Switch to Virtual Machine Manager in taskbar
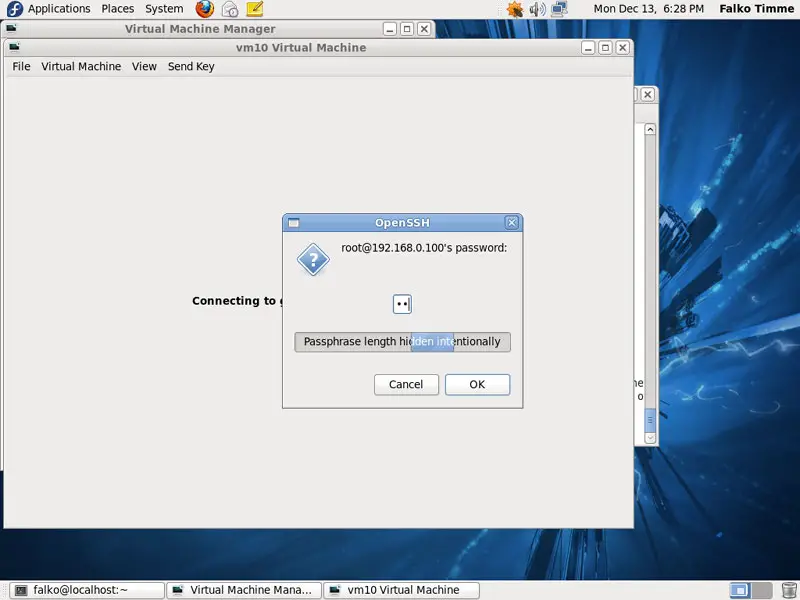 (x=244, y=590)
